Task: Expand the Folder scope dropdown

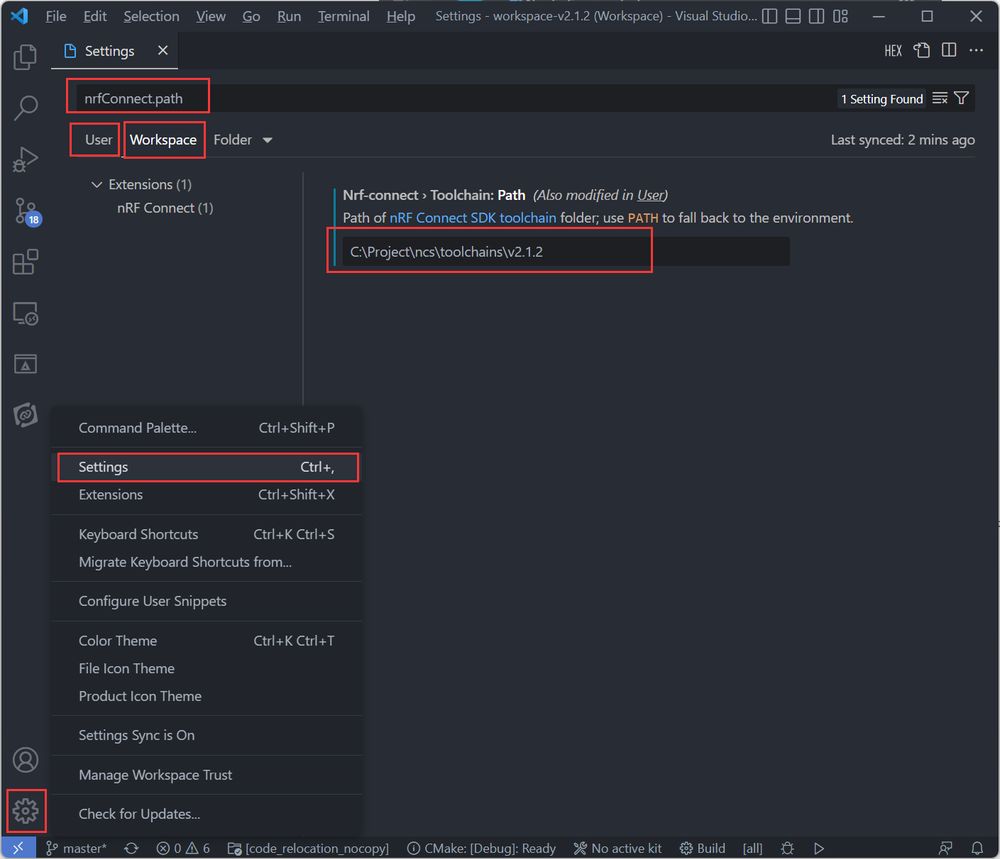Action: click(243, 140)
